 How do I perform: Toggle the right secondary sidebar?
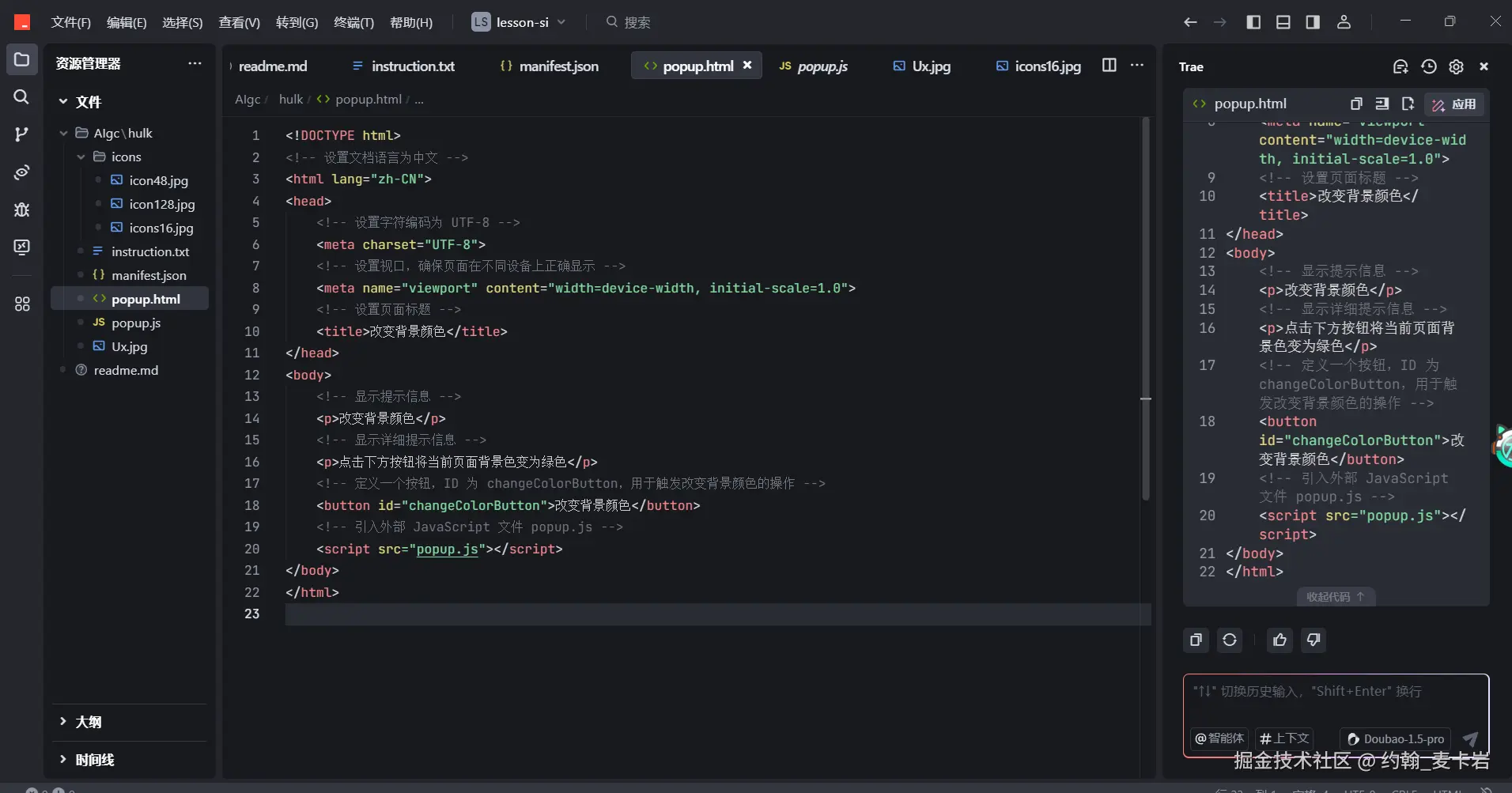(1313, 22)
